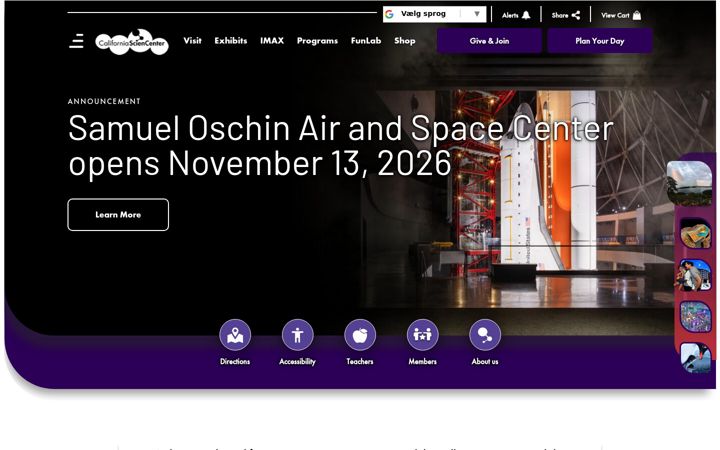Click the Directions label
This screenshot has width=720, height=450.
(x=235, y=361)
